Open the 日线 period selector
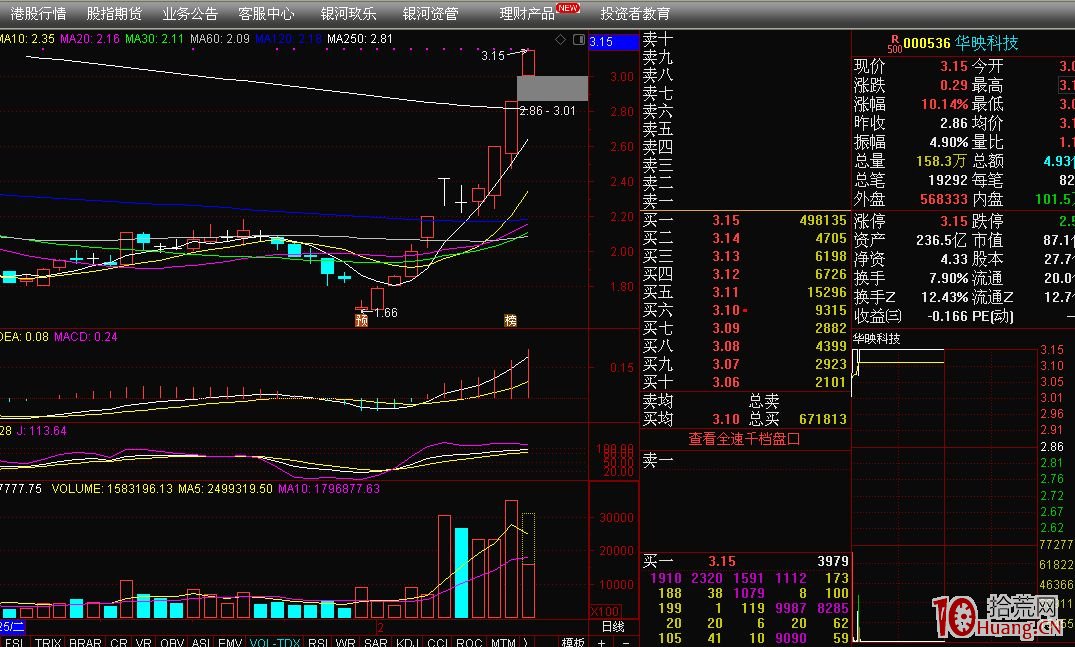This screenshot has width=1075, height=647. (613, 626)
